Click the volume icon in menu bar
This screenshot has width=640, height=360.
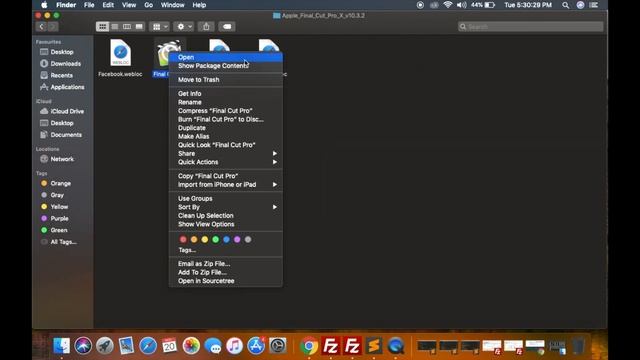click(462, 5)
